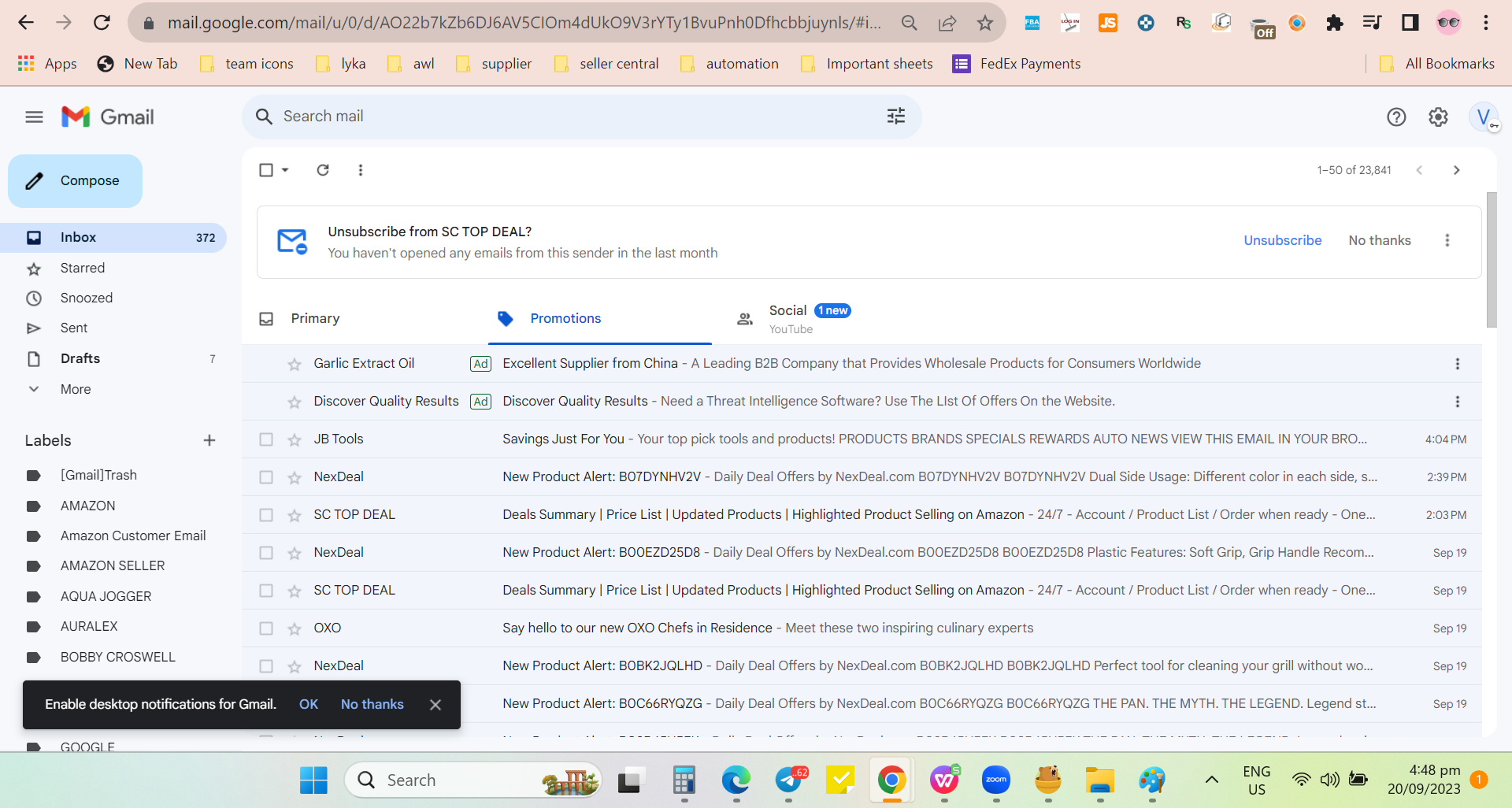The height and width of the screenshot is (808, 1512).
Task: Star the OXO email
Action: click(295, 628)
